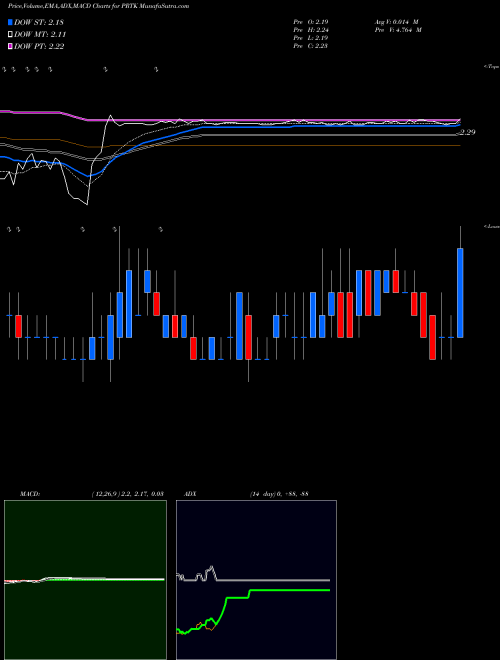Select the 'DOW PT: 2.22' legend text
Image resolution: width=500 pixels, height=660 pixels.
[x=39, y=46]
